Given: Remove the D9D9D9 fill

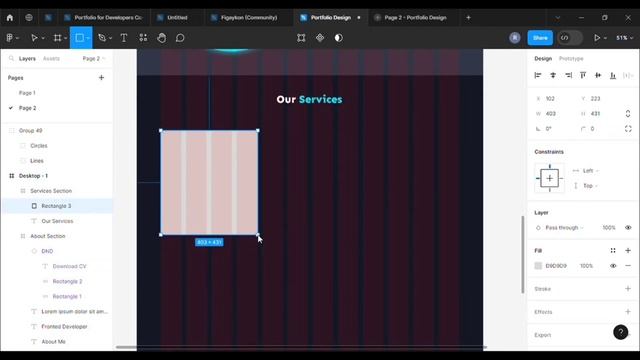Looking at the screenshot, I should pyautogui.click(x=628, y=266).
